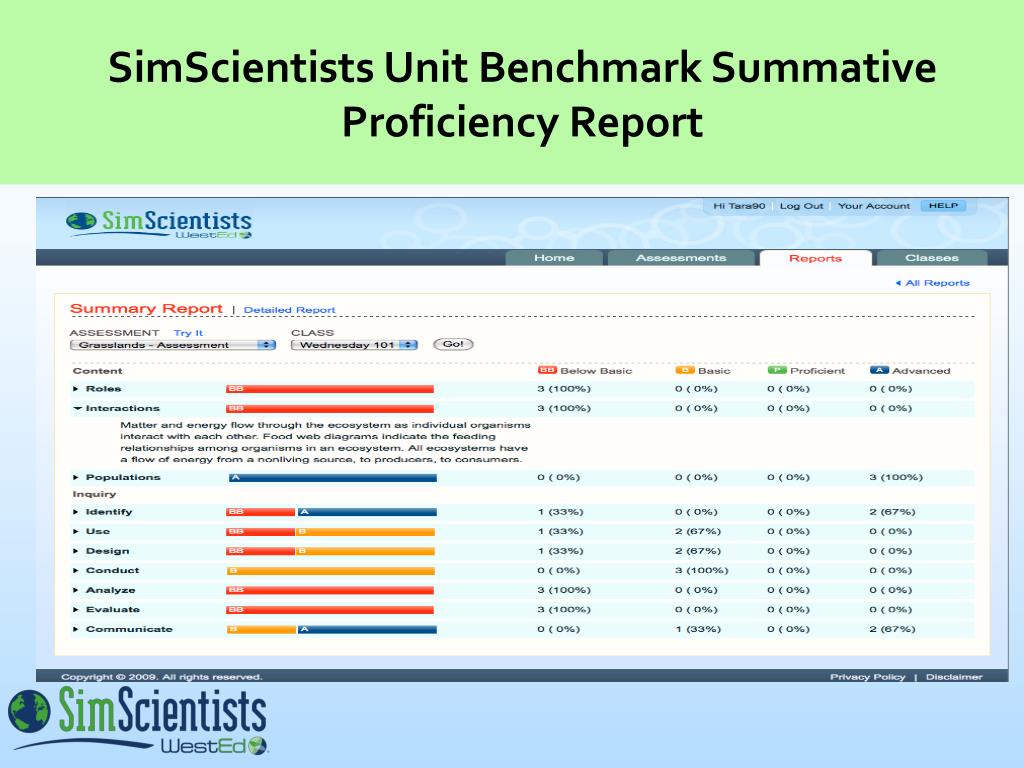Open the Detailed Report link

(x=289, y=310)
